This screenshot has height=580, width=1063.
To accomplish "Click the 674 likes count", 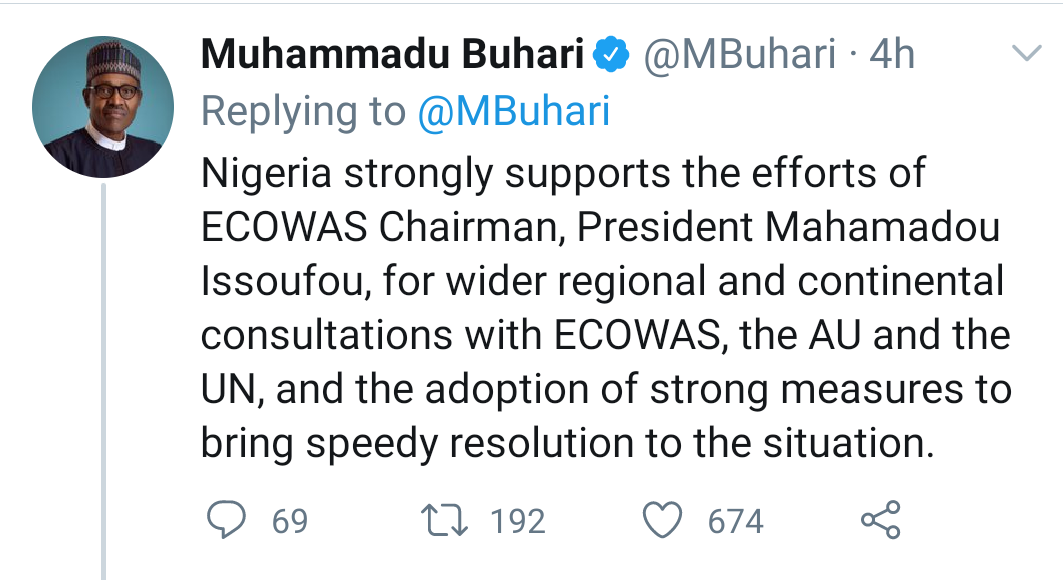I will point(735,522).
